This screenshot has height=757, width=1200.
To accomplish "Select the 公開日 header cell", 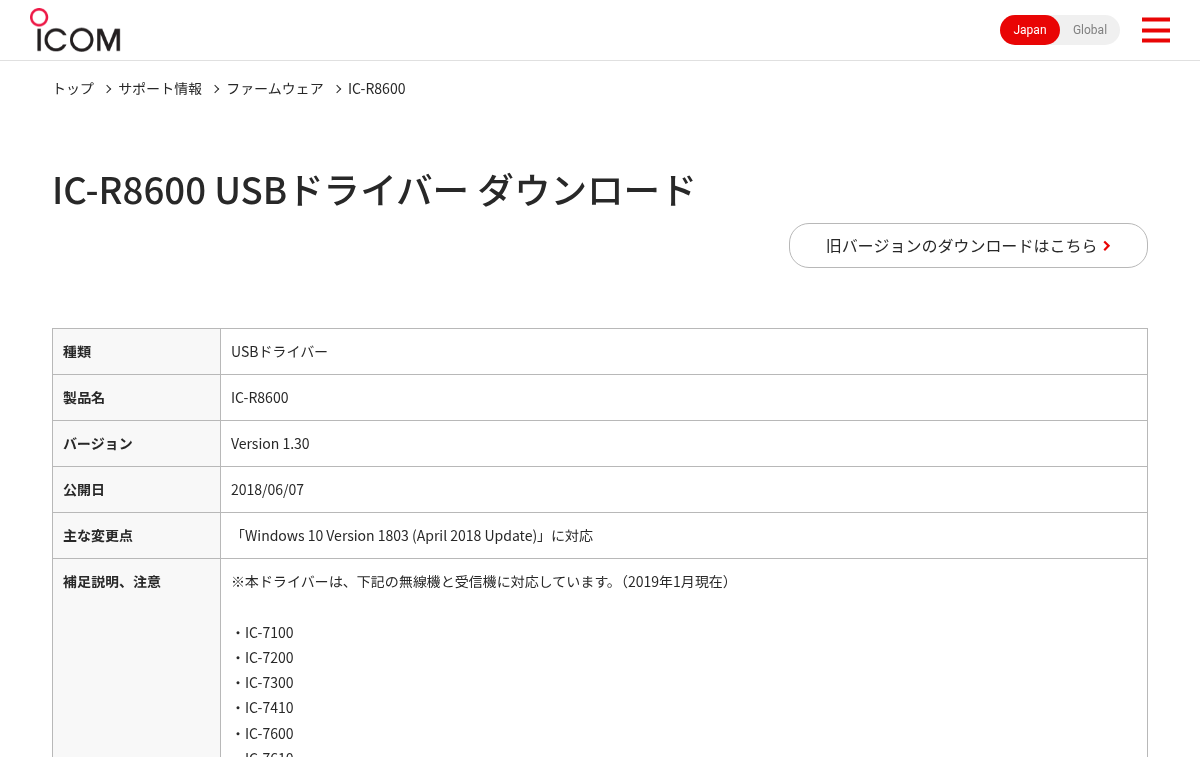I will pyautogui.click(x=136, y=490).
